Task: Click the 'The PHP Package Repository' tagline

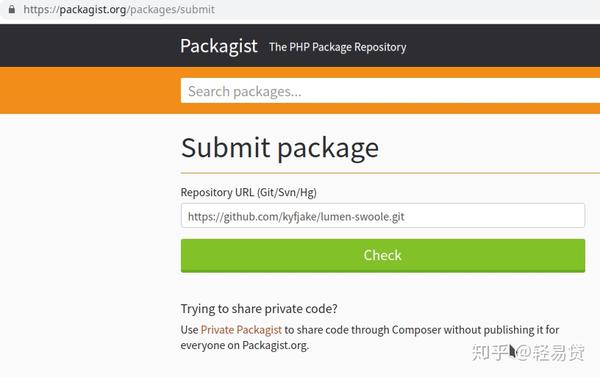Action: click(x=338, y=47)
